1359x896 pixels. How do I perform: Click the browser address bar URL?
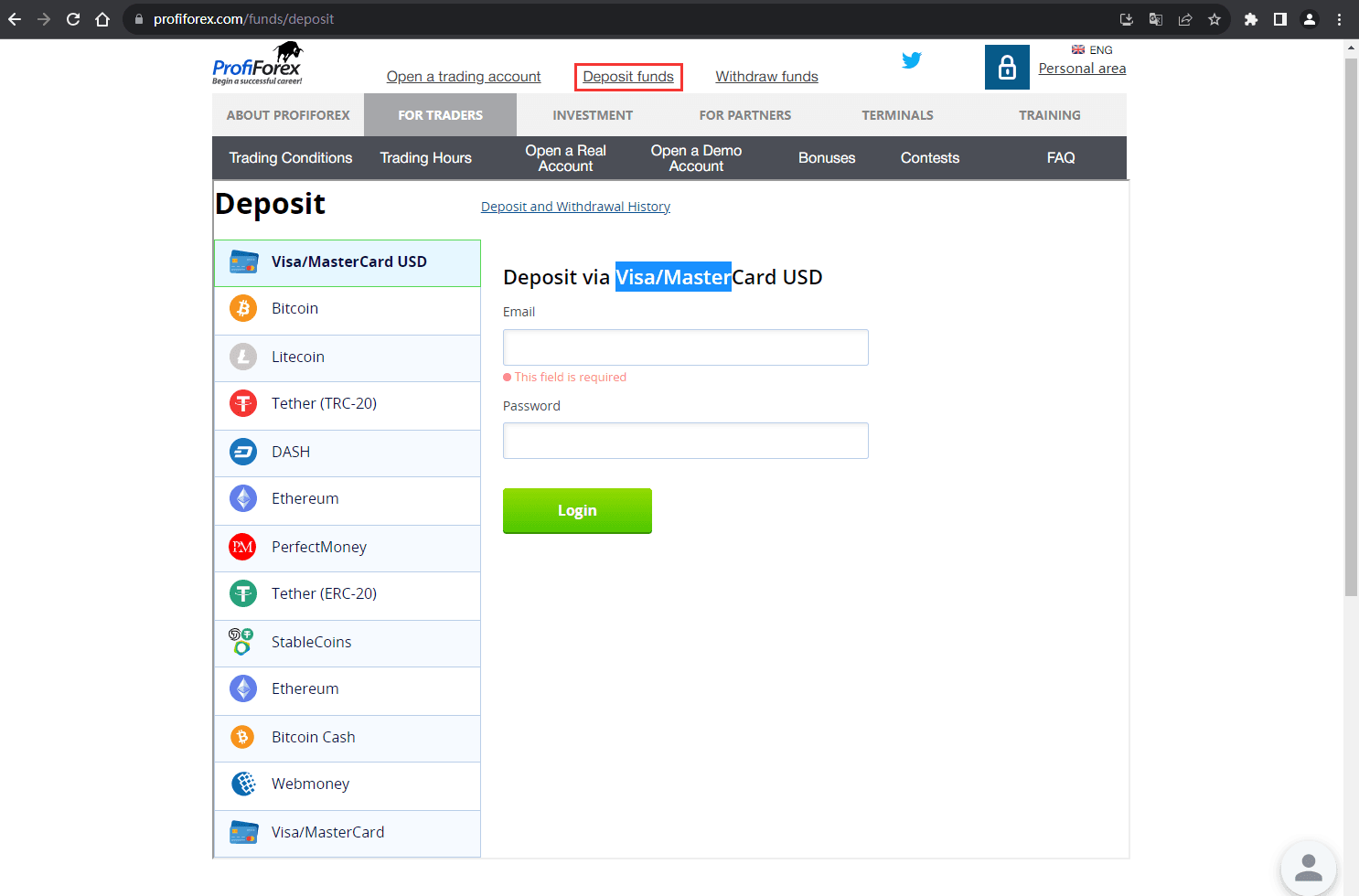pyautogui.click(x=243, y=19)
